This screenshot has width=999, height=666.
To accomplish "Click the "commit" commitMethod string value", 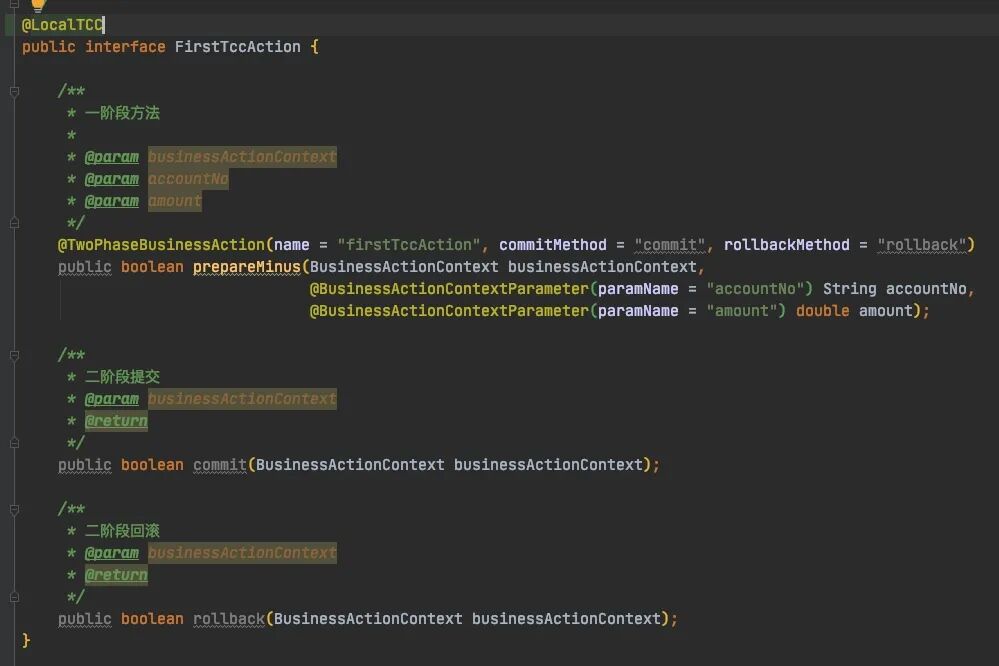I will click(670, 245).
